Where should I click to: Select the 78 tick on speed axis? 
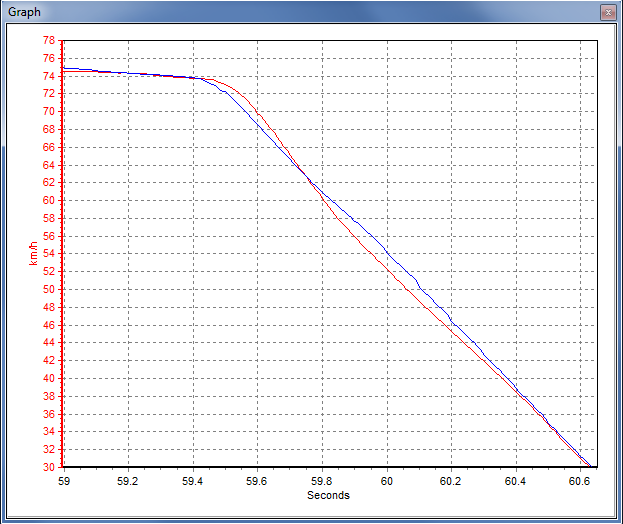[49, 41]
